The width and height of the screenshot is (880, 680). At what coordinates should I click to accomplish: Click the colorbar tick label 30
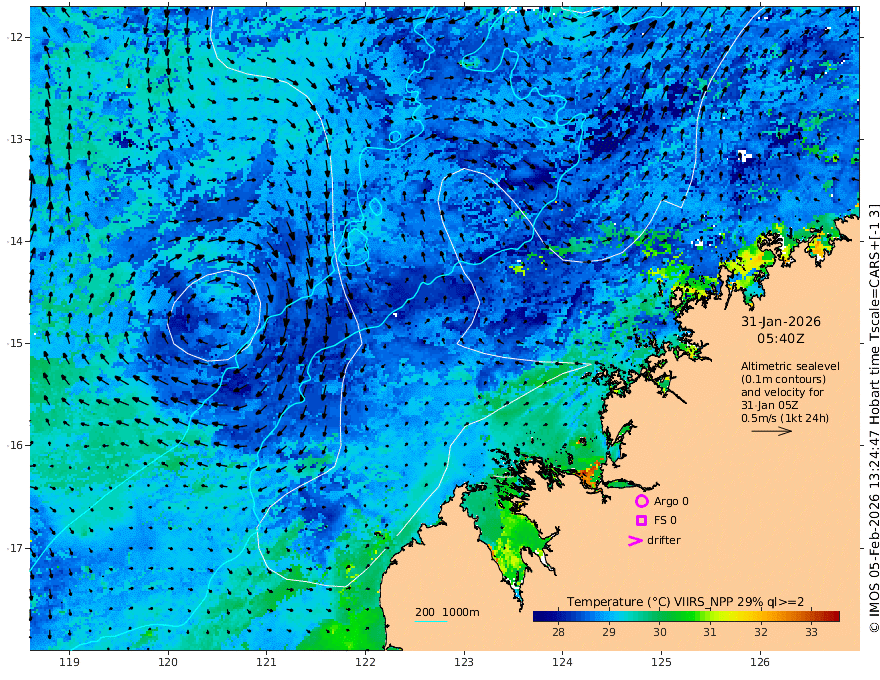click(659, 632)
